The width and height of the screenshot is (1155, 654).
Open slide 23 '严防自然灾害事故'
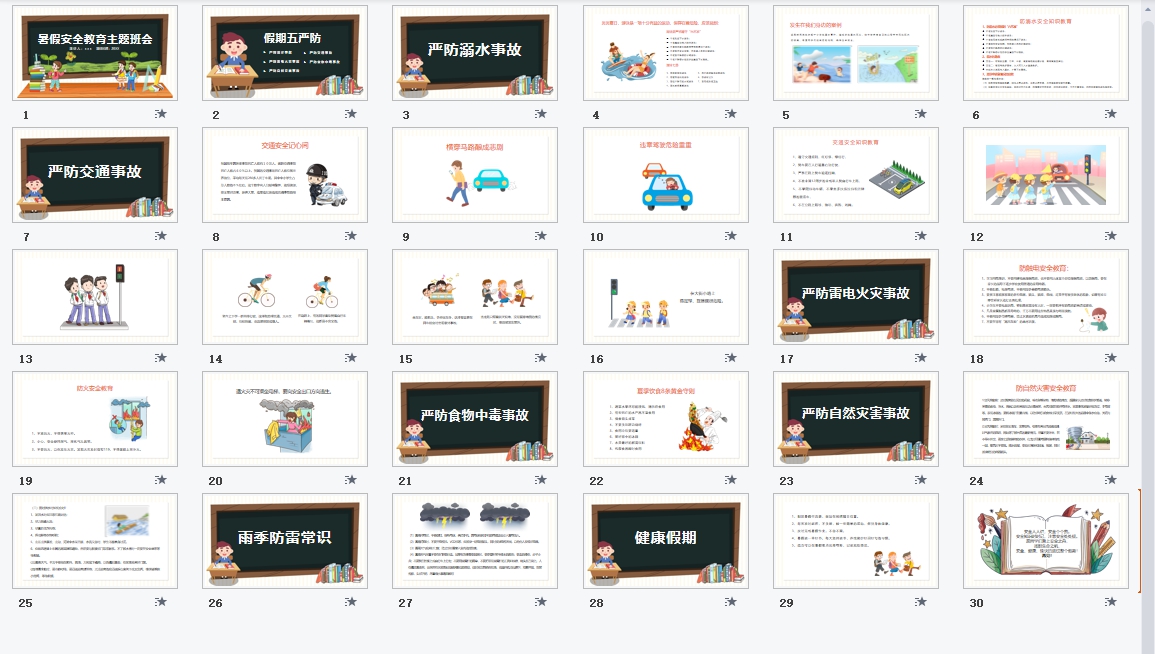[x=855, y=420]
